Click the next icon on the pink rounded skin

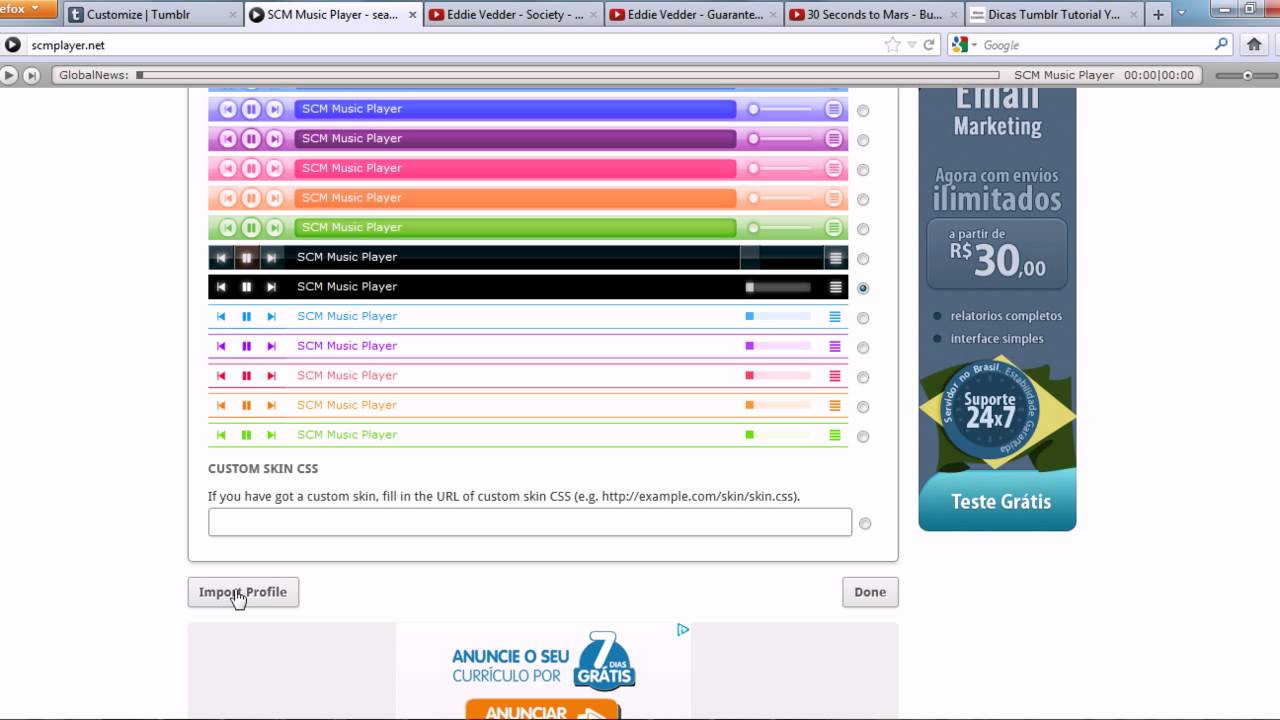click(274, 168)
